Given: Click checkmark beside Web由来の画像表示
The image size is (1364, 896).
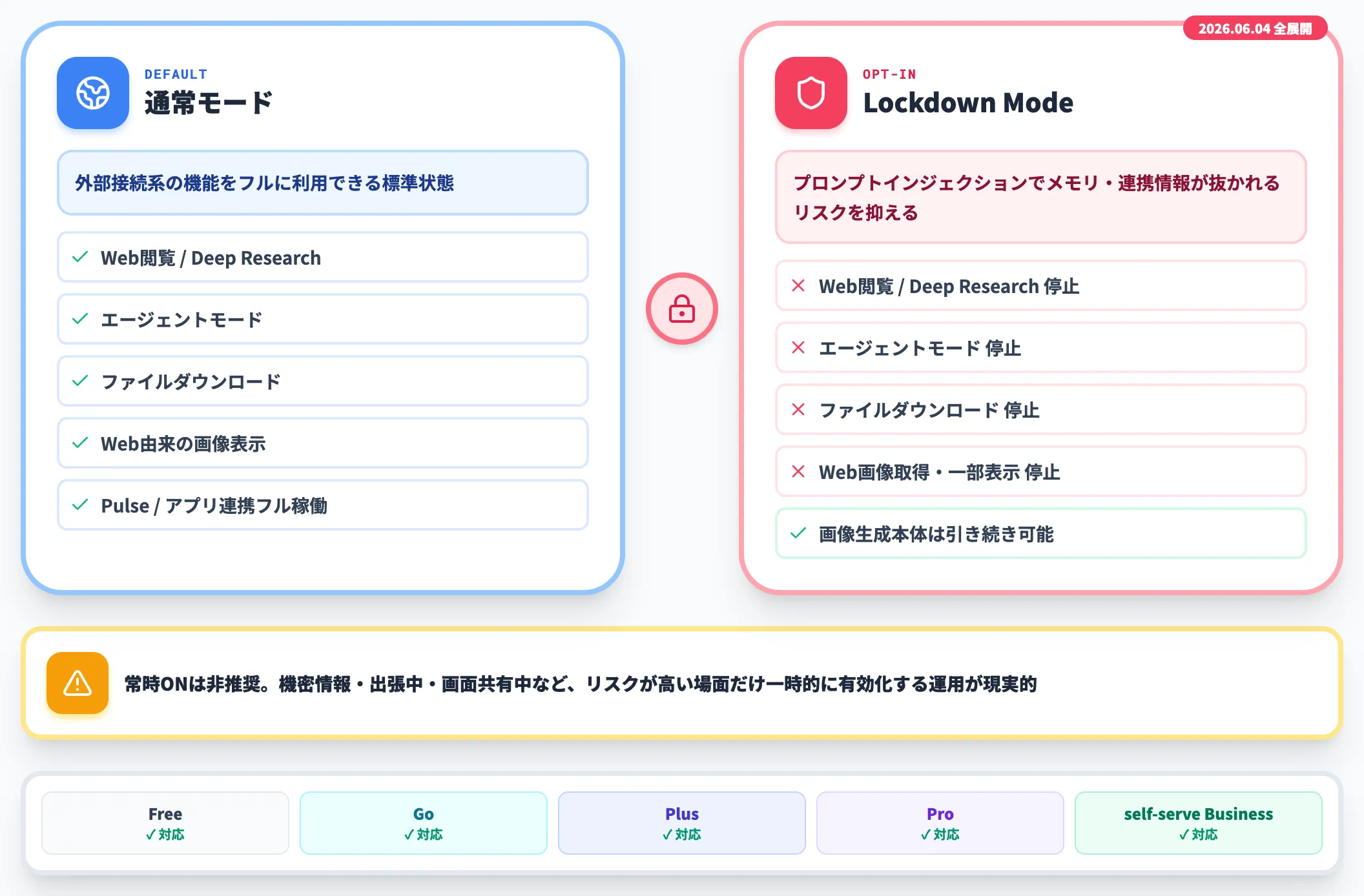Looking at the screenshot, I should [80, 443].
